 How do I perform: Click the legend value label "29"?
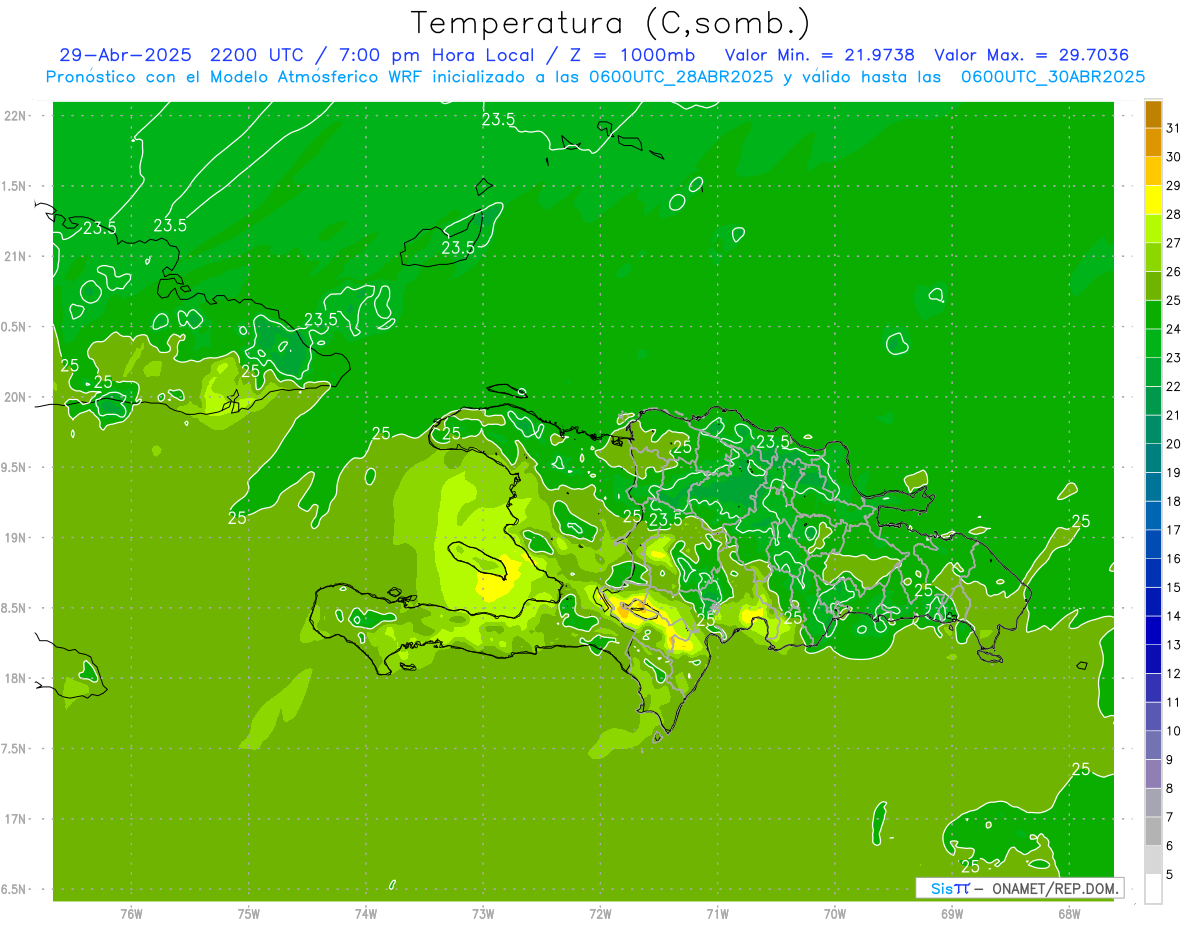[x=1173, y=186]
